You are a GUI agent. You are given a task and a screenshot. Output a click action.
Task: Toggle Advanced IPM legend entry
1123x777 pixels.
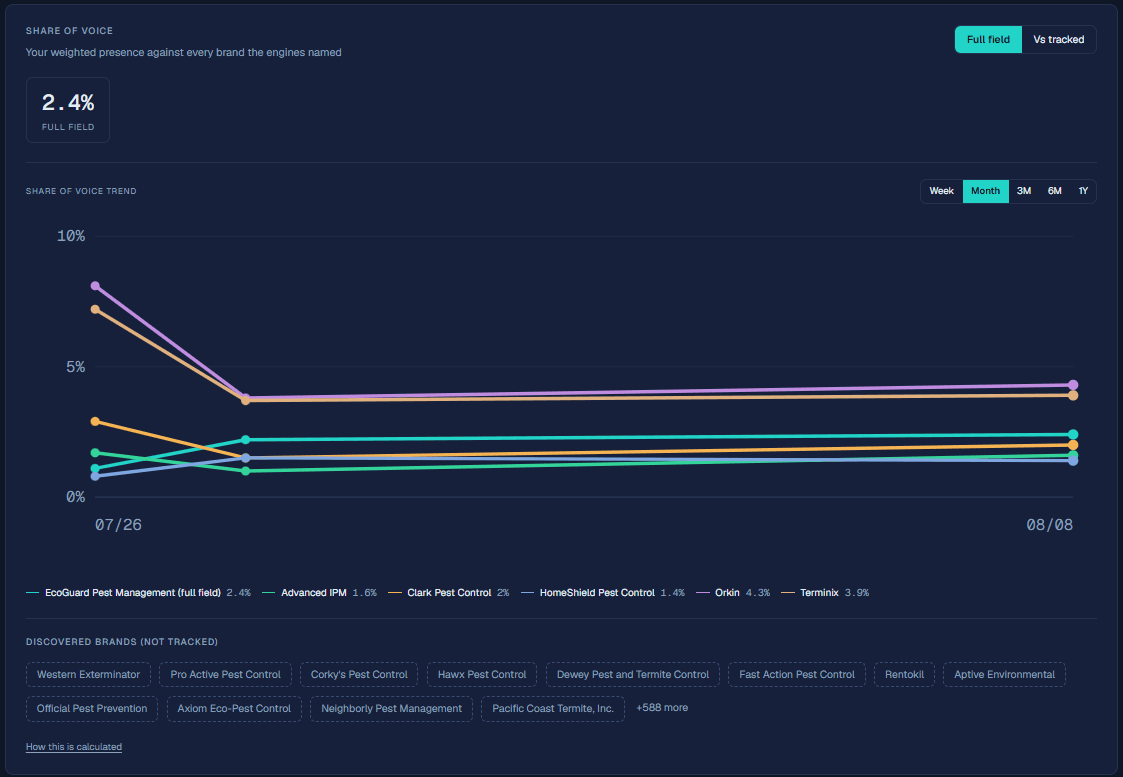pos(319,593)
